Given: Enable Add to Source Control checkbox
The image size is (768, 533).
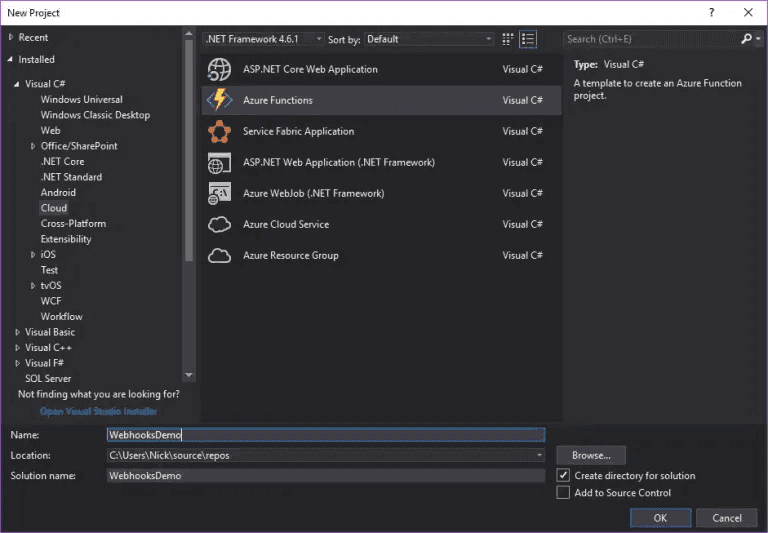Looking at the screenshot, I should [563, 492].
